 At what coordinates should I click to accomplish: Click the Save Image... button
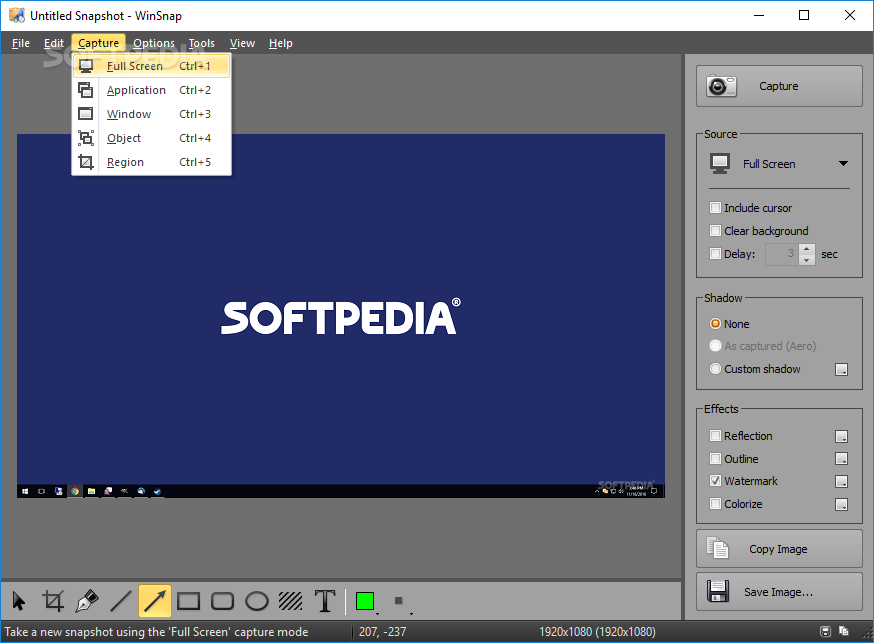pos(779,592)
